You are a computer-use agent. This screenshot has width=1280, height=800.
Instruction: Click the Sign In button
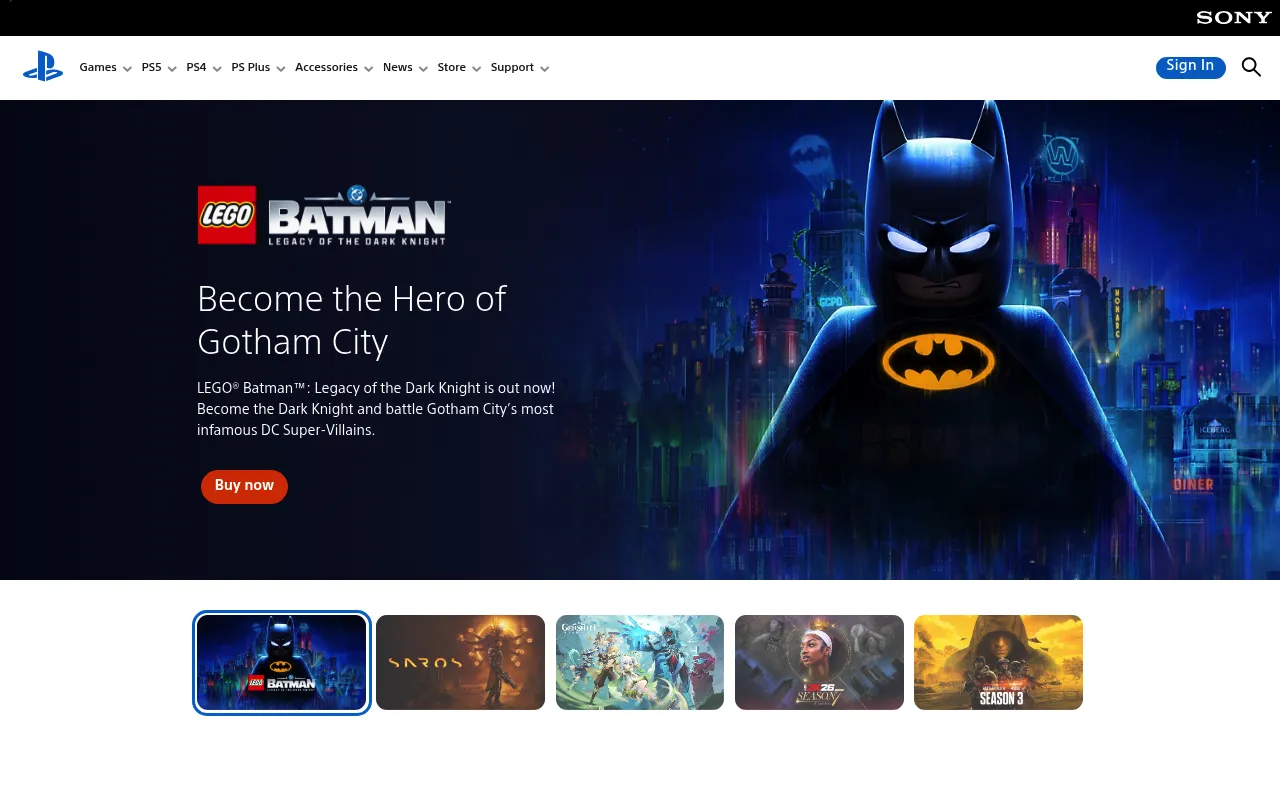1190,67
